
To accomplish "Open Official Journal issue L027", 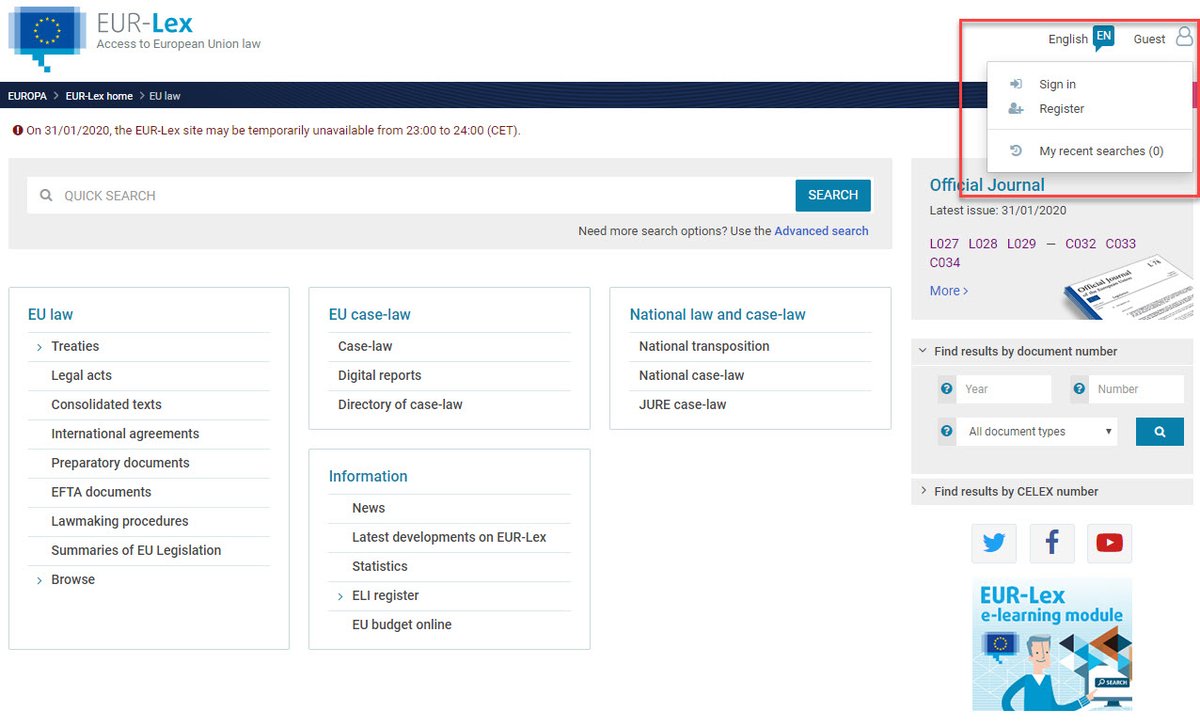I will (945, 244).
